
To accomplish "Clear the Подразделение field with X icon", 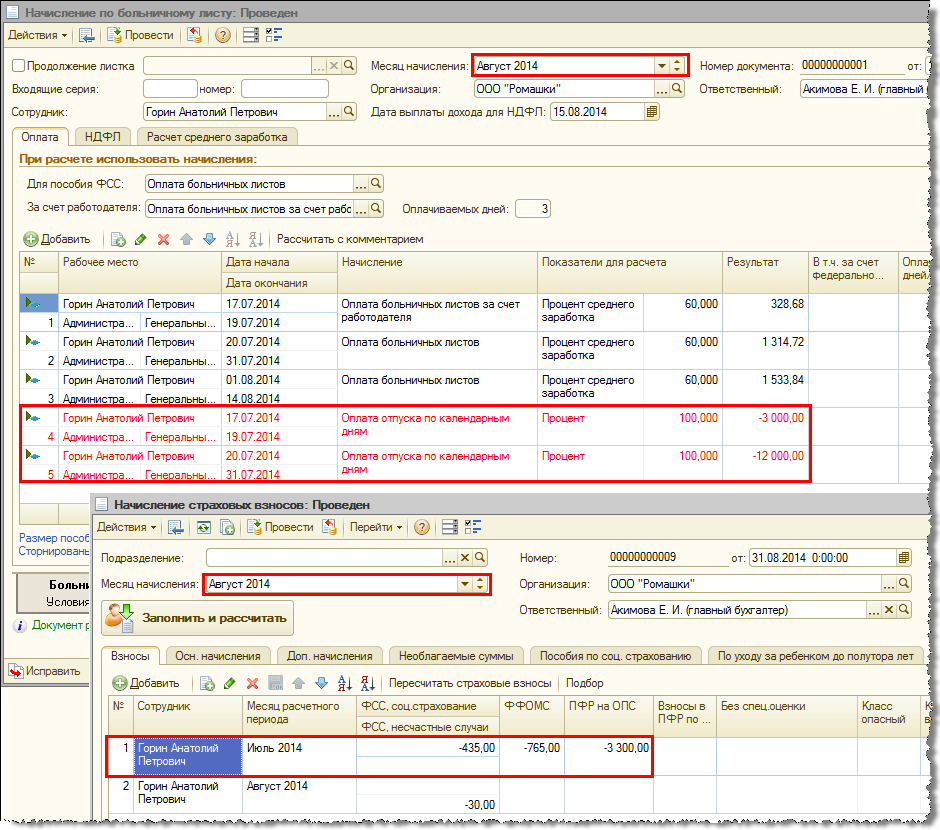I will pos(465,557).
